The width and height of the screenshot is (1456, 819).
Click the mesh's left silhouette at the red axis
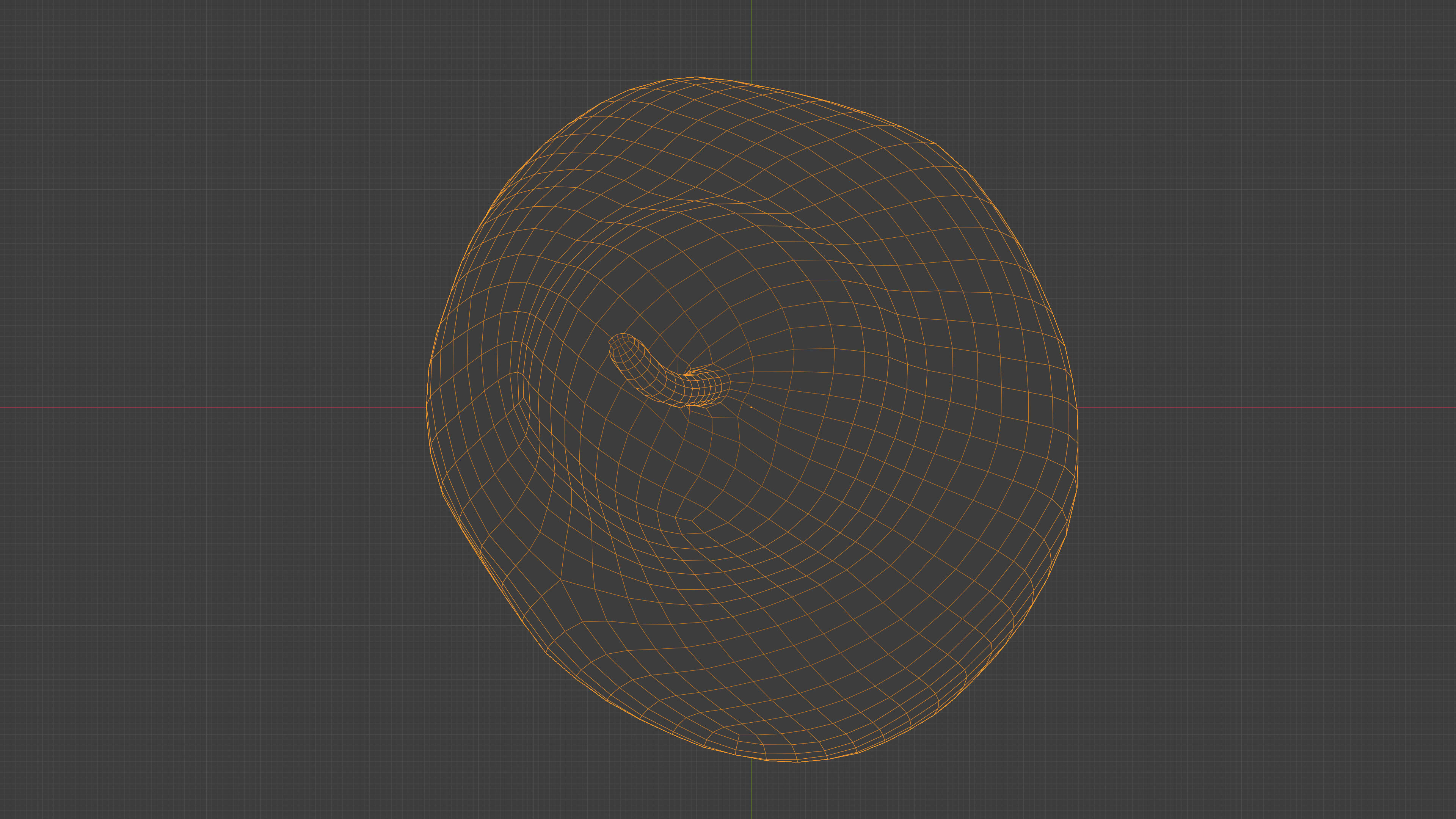click(426, 407)
